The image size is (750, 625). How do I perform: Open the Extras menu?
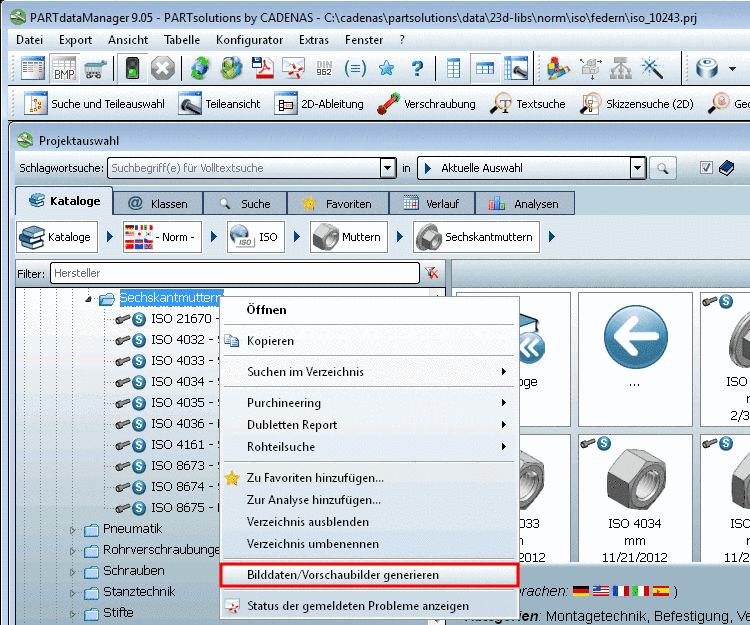(314, 40)
